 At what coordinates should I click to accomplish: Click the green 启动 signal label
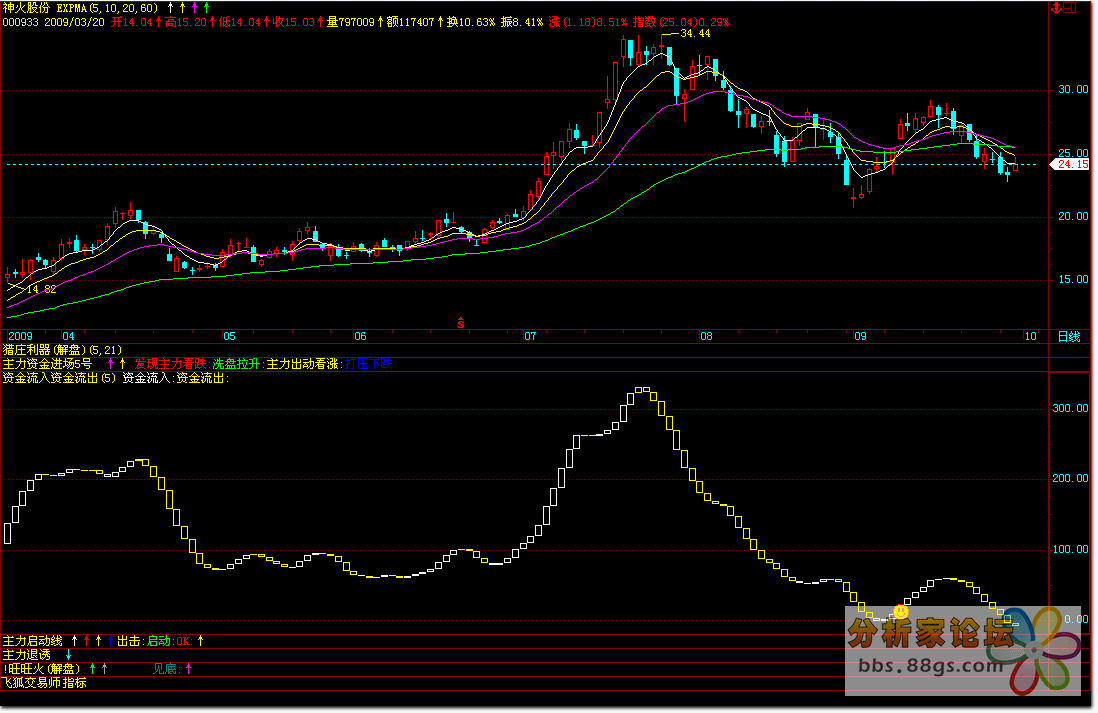(x=159, y=641)
